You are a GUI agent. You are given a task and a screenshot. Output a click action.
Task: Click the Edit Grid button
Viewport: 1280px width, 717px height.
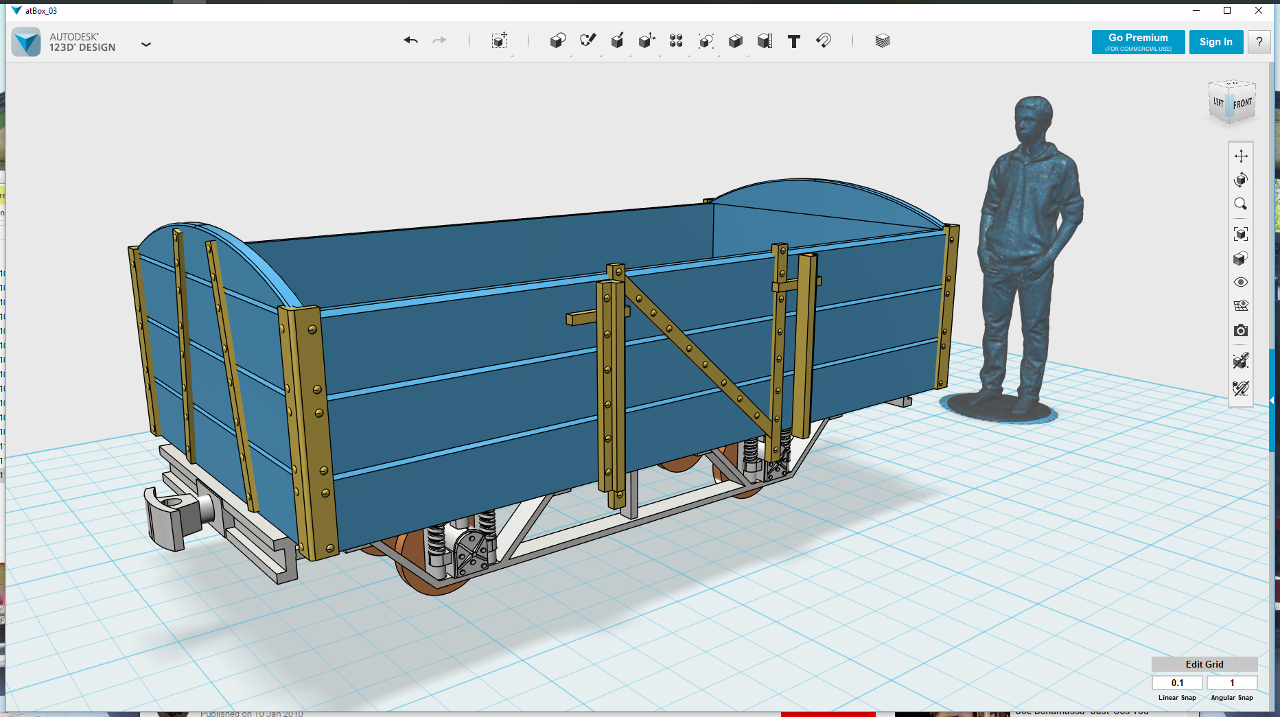1204,664
